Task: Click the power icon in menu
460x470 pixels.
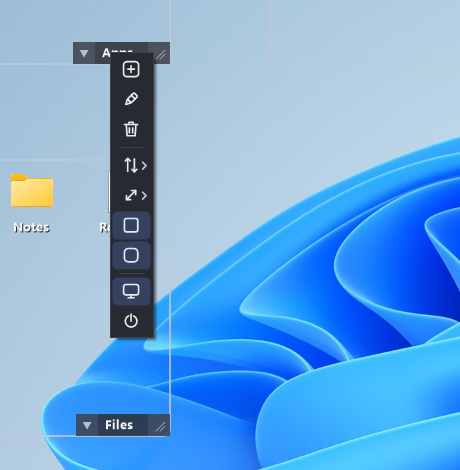Action: click(131, 321)
